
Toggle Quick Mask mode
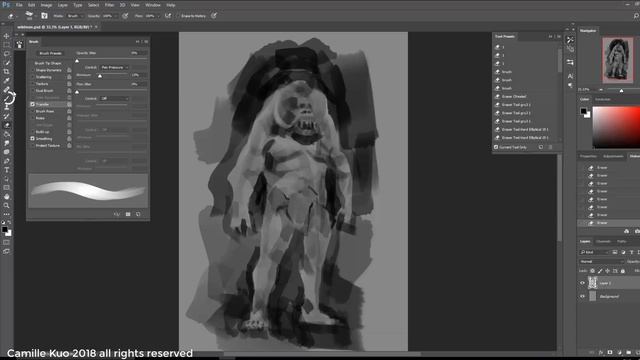tap(7, 242)
